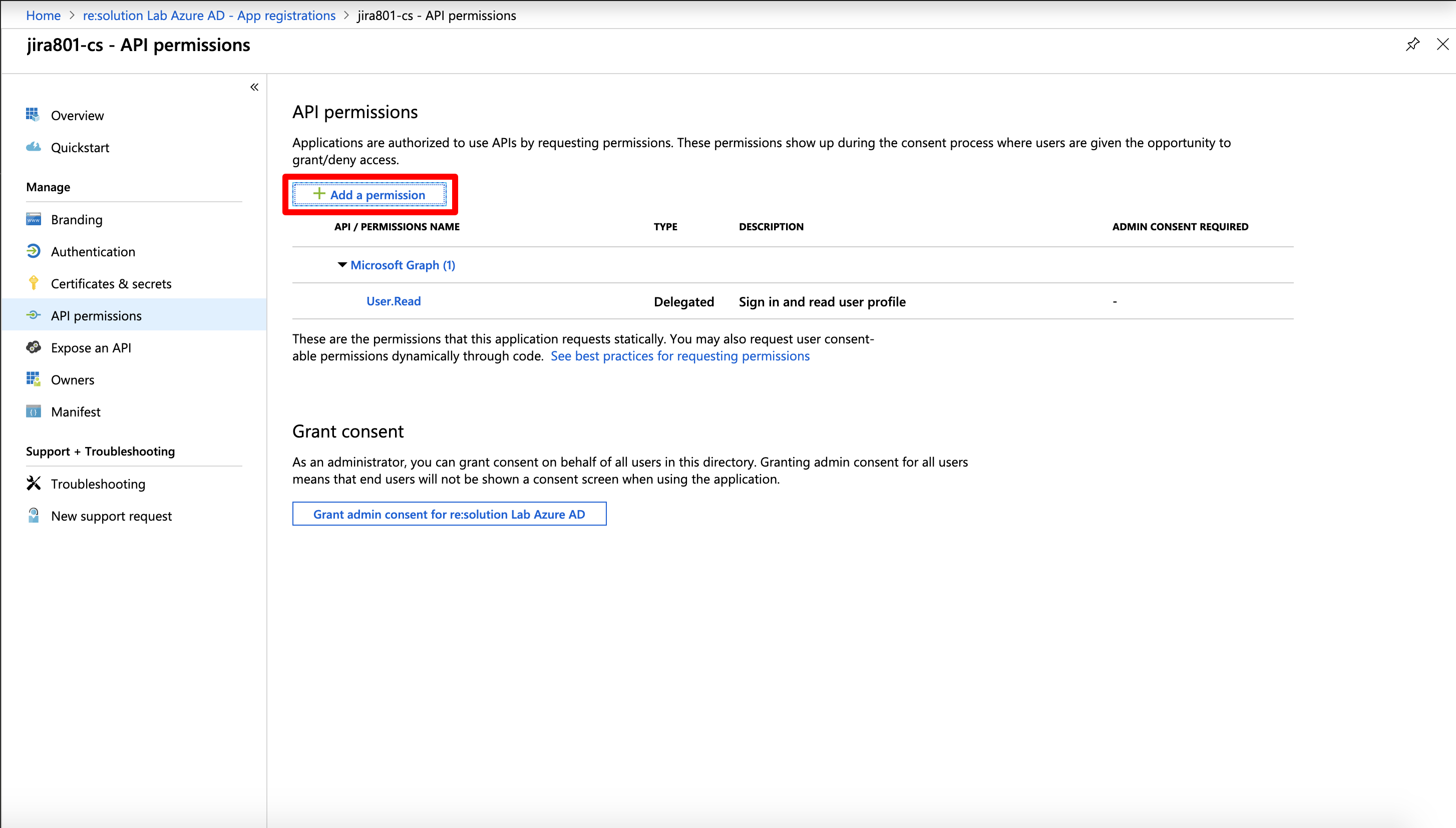The width and height of the screenshot is (1456, 828).
Task: Click the Troubleshooting wrench icon
Action: coord(33,483)
